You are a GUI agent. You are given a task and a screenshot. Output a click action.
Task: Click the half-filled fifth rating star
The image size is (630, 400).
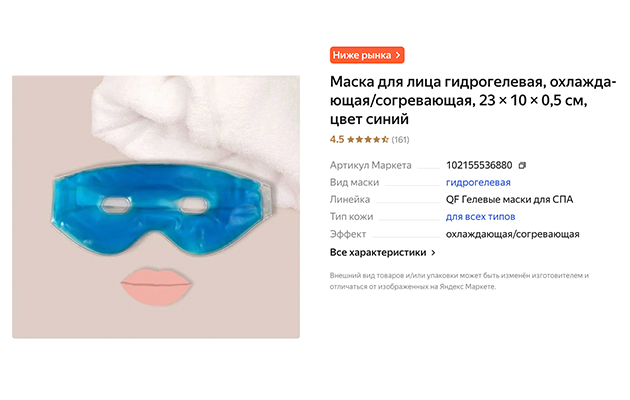385,140
